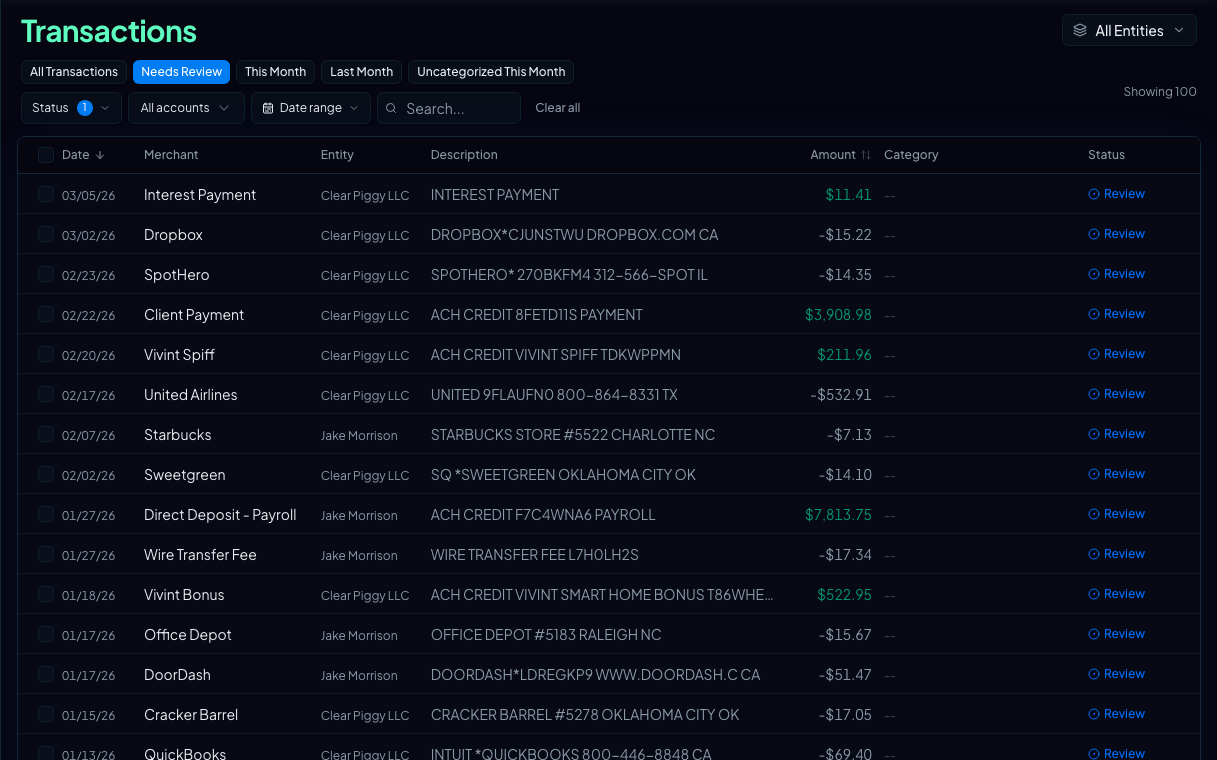Click the $522.95 Vivint Bonus amount
Viewport: 1217px width, 760px height.
[844, 595]
